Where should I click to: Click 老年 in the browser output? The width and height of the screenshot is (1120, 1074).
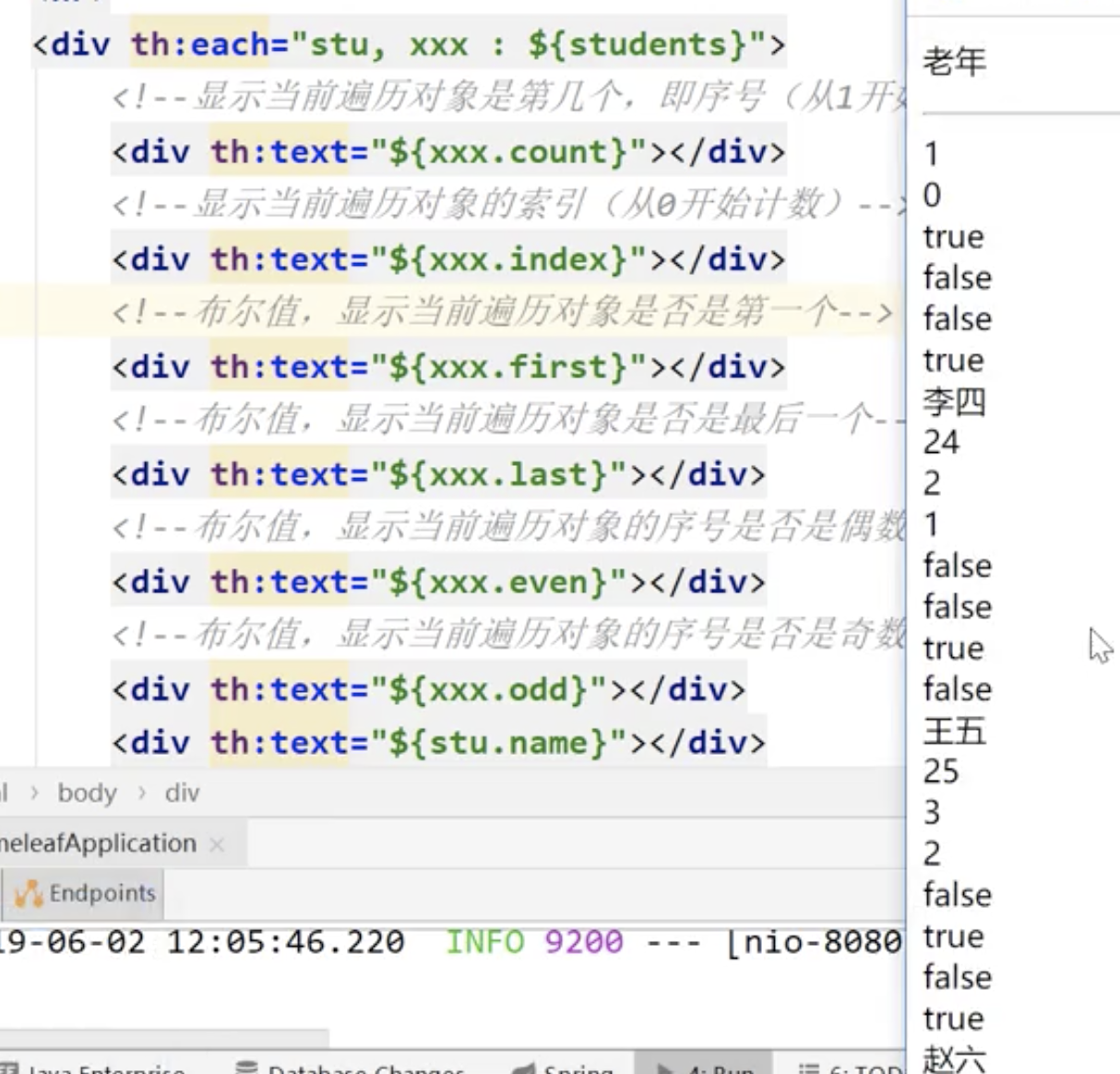954,62
